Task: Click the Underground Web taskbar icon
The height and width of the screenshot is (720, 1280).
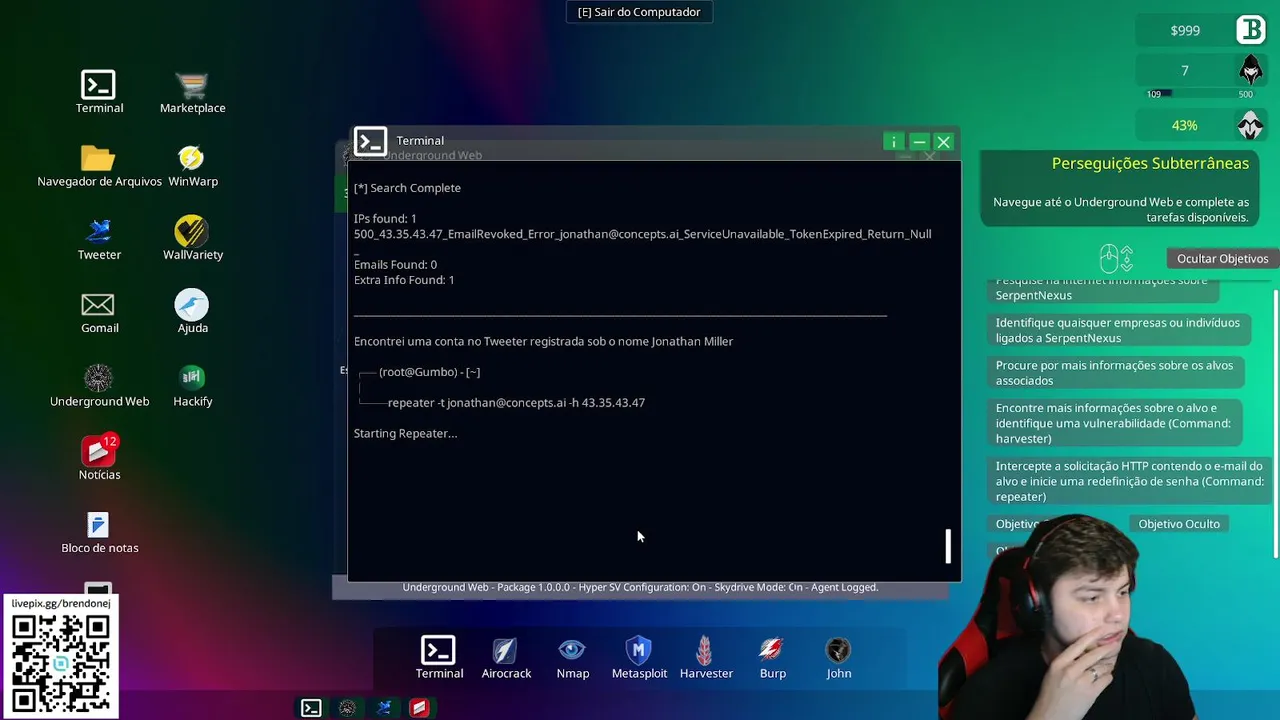Action: tap(347, 708)
